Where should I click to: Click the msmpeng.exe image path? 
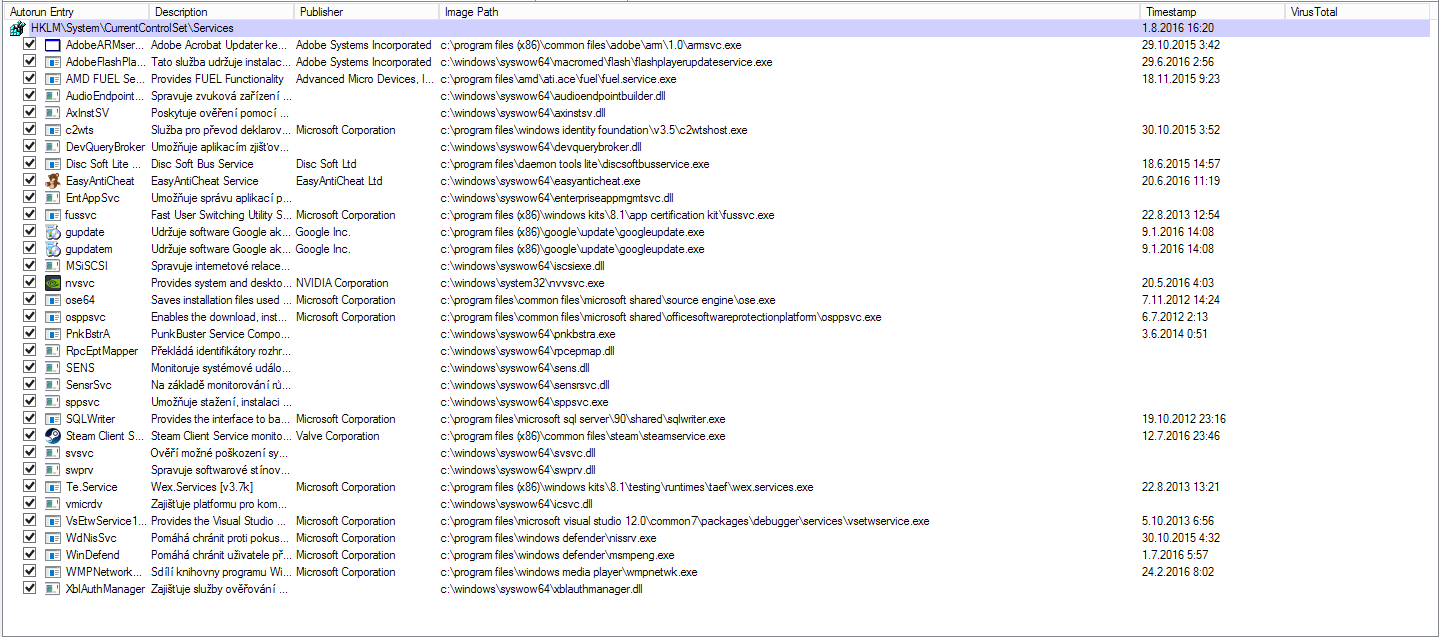tap(557, 555)
